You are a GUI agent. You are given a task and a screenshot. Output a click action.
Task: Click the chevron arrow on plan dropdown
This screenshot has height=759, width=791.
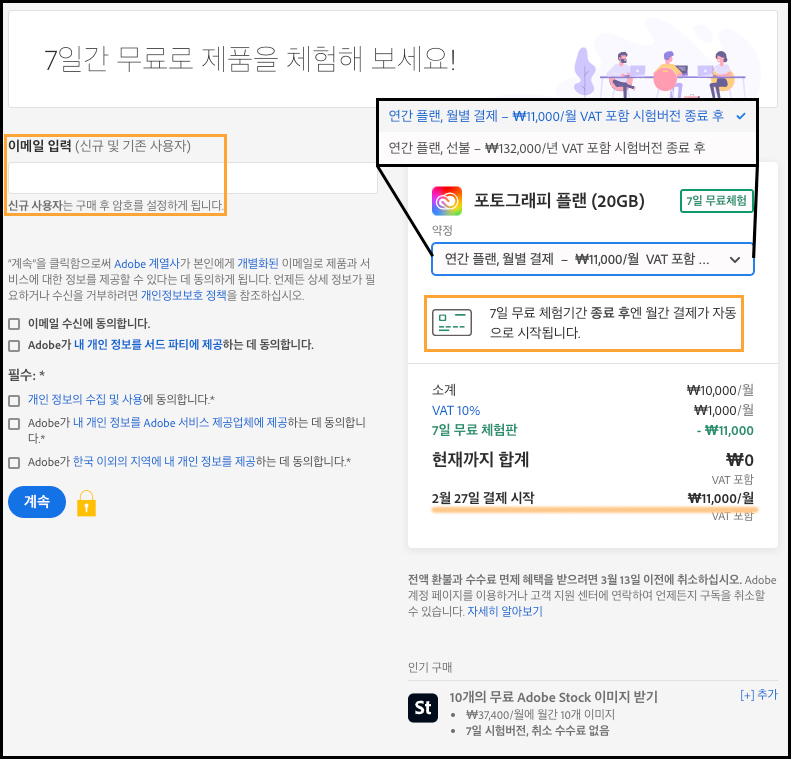click(x=735, y=260)
